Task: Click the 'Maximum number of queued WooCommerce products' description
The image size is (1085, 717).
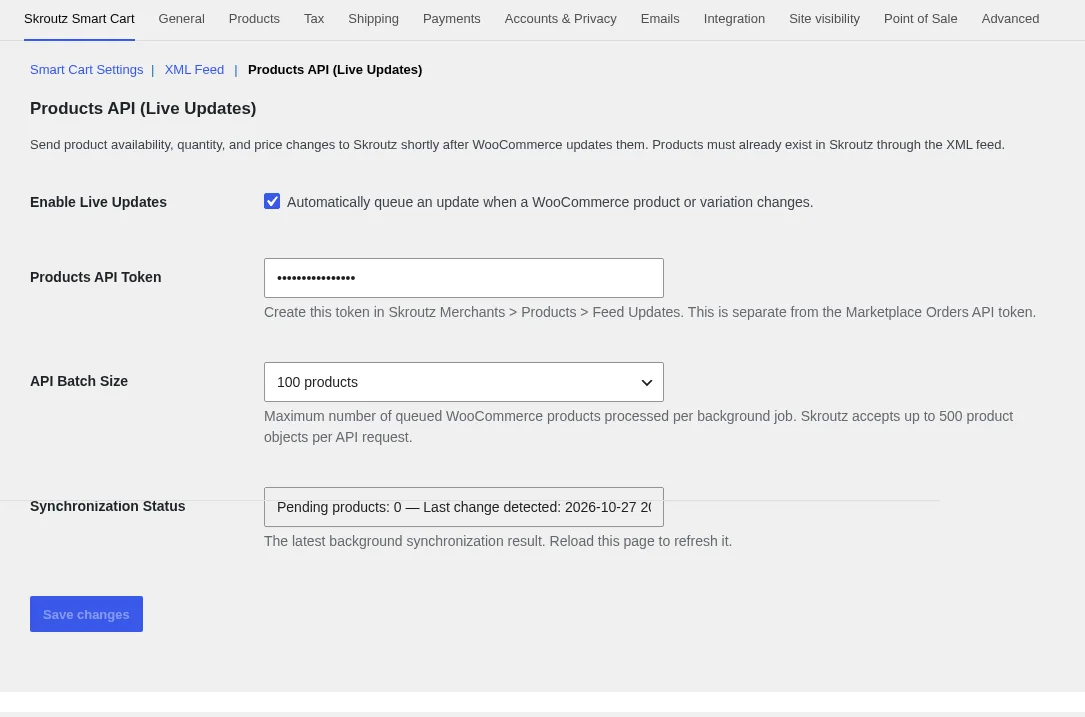Action: (638, 426)
